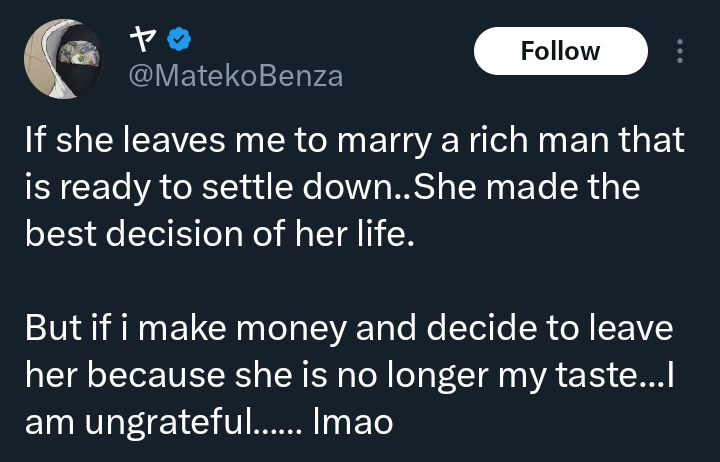Click the Follow button
Viewport: 720px width, 462px height.
560,51
